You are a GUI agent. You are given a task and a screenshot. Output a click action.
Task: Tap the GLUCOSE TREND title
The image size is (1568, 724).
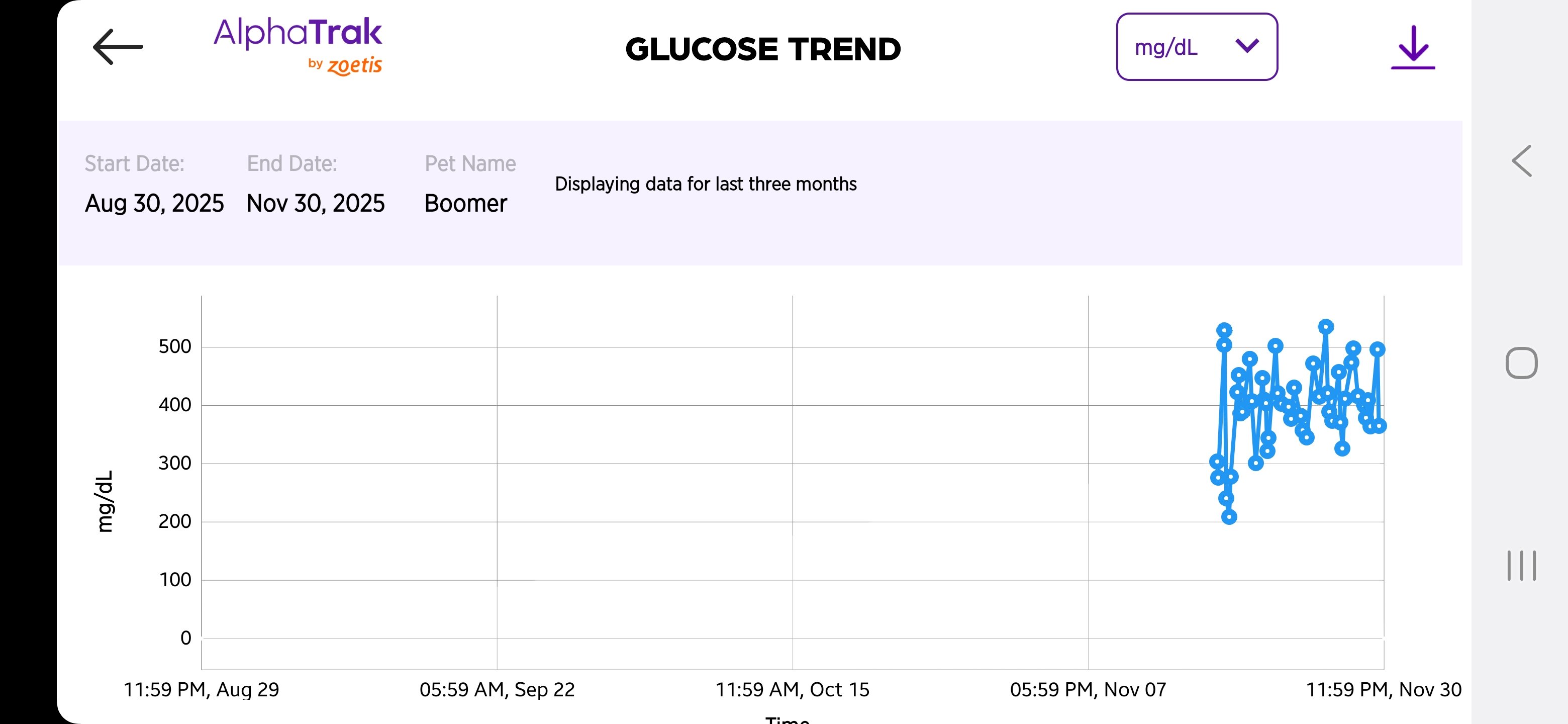pos(763,49)
